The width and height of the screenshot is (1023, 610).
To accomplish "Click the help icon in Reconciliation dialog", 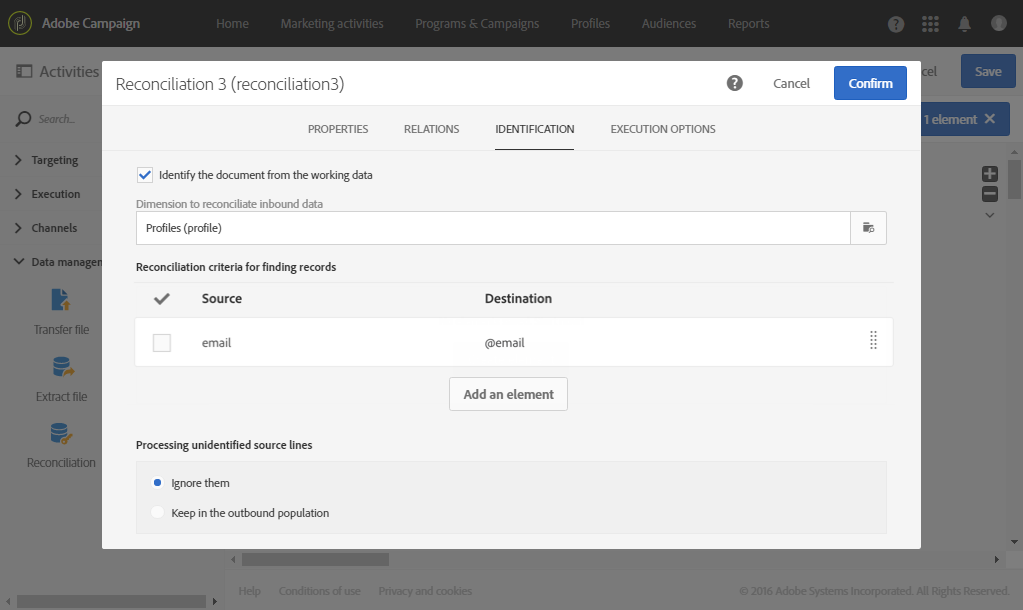I will 735,83.
